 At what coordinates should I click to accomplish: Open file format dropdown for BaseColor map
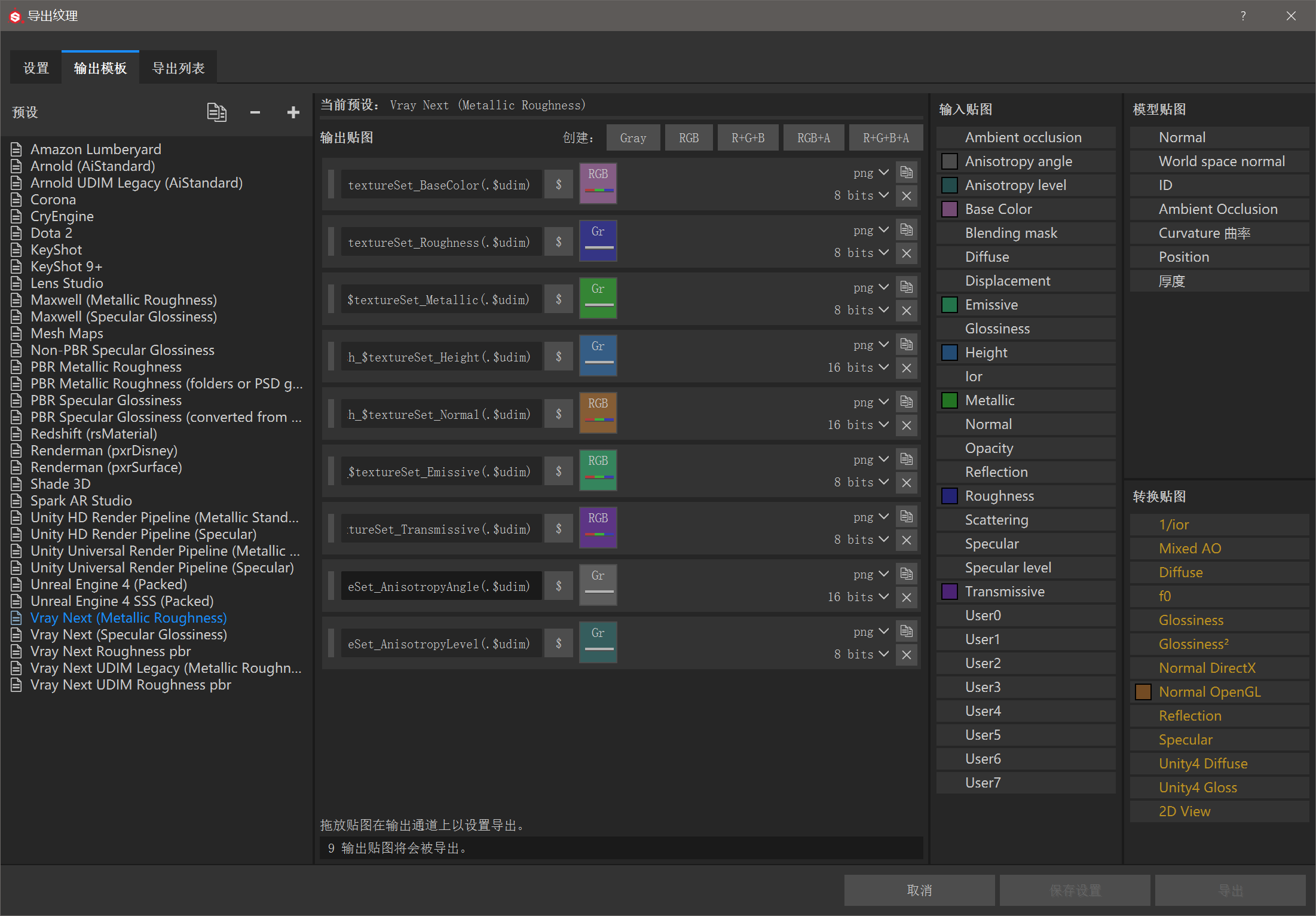[871, 173]
